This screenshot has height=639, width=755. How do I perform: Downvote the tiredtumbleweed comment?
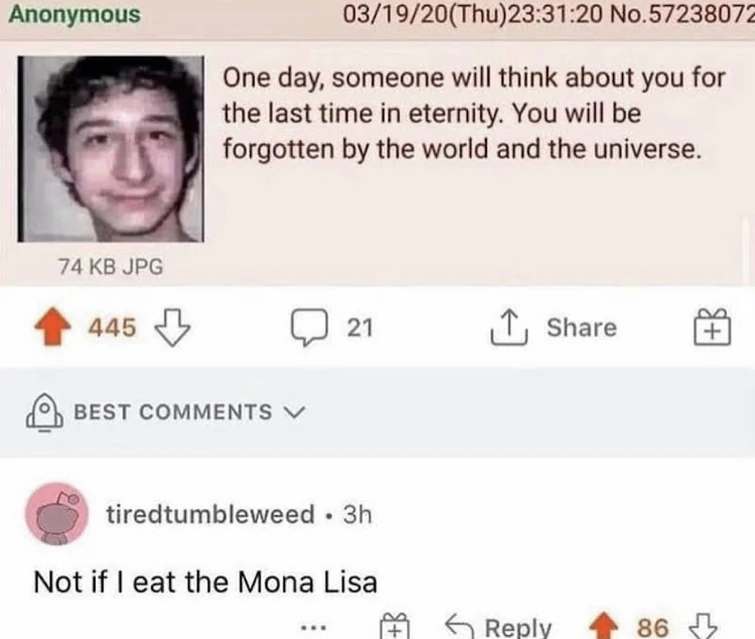pyautogui.click(x=704, y=628)
